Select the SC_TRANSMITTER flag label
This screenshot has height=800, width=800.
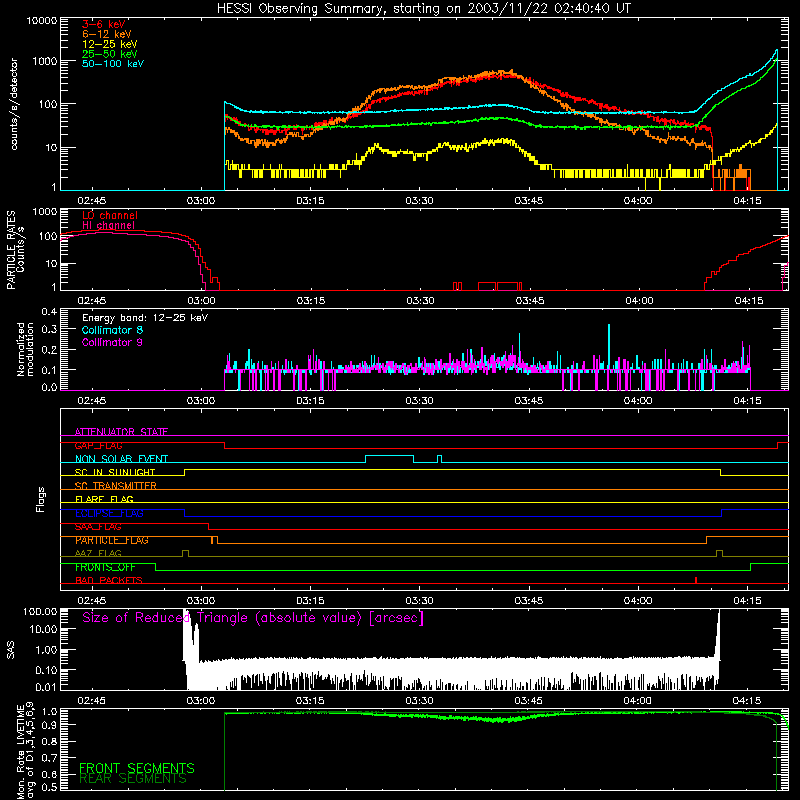[x=116, y=486]
